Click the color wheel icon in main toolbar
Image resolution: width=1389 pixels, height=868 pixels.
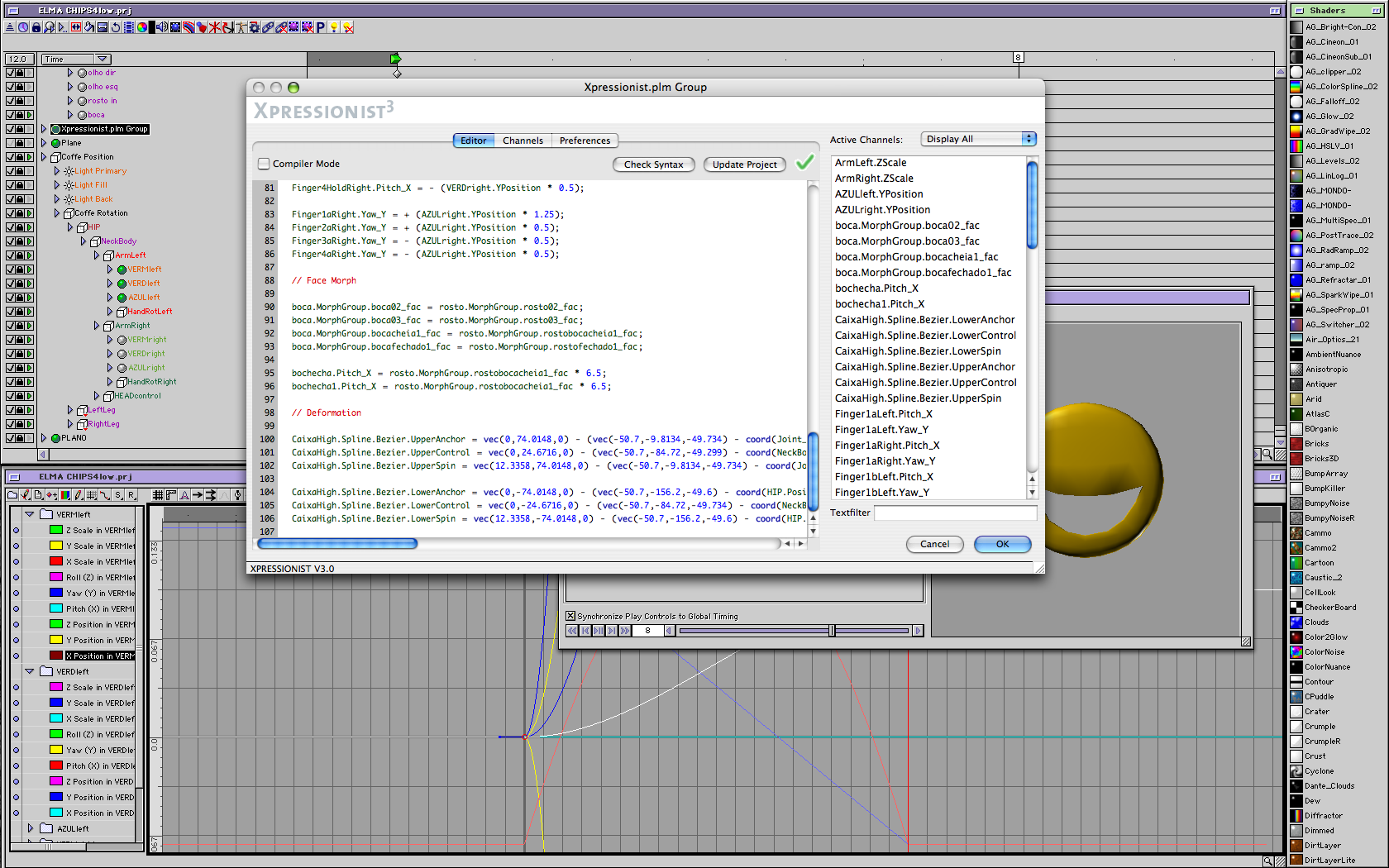142,27
